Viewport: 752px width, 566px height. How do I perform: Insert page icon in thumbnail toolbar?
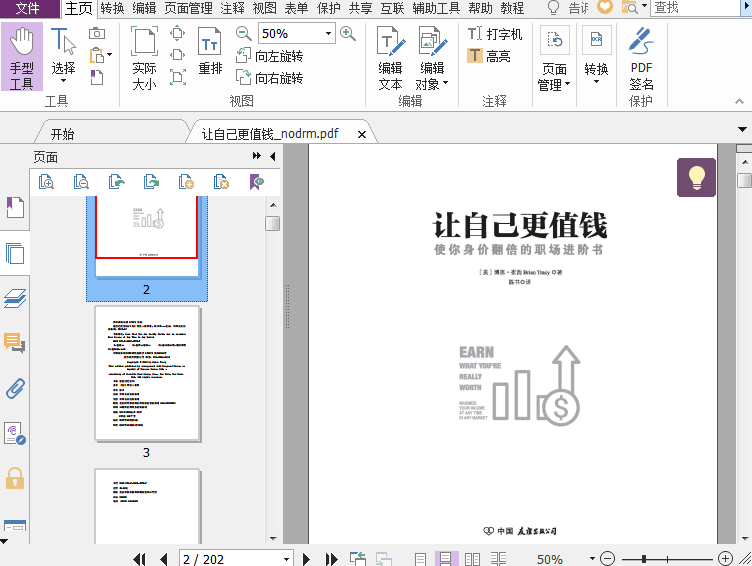[x=186, y=182]
